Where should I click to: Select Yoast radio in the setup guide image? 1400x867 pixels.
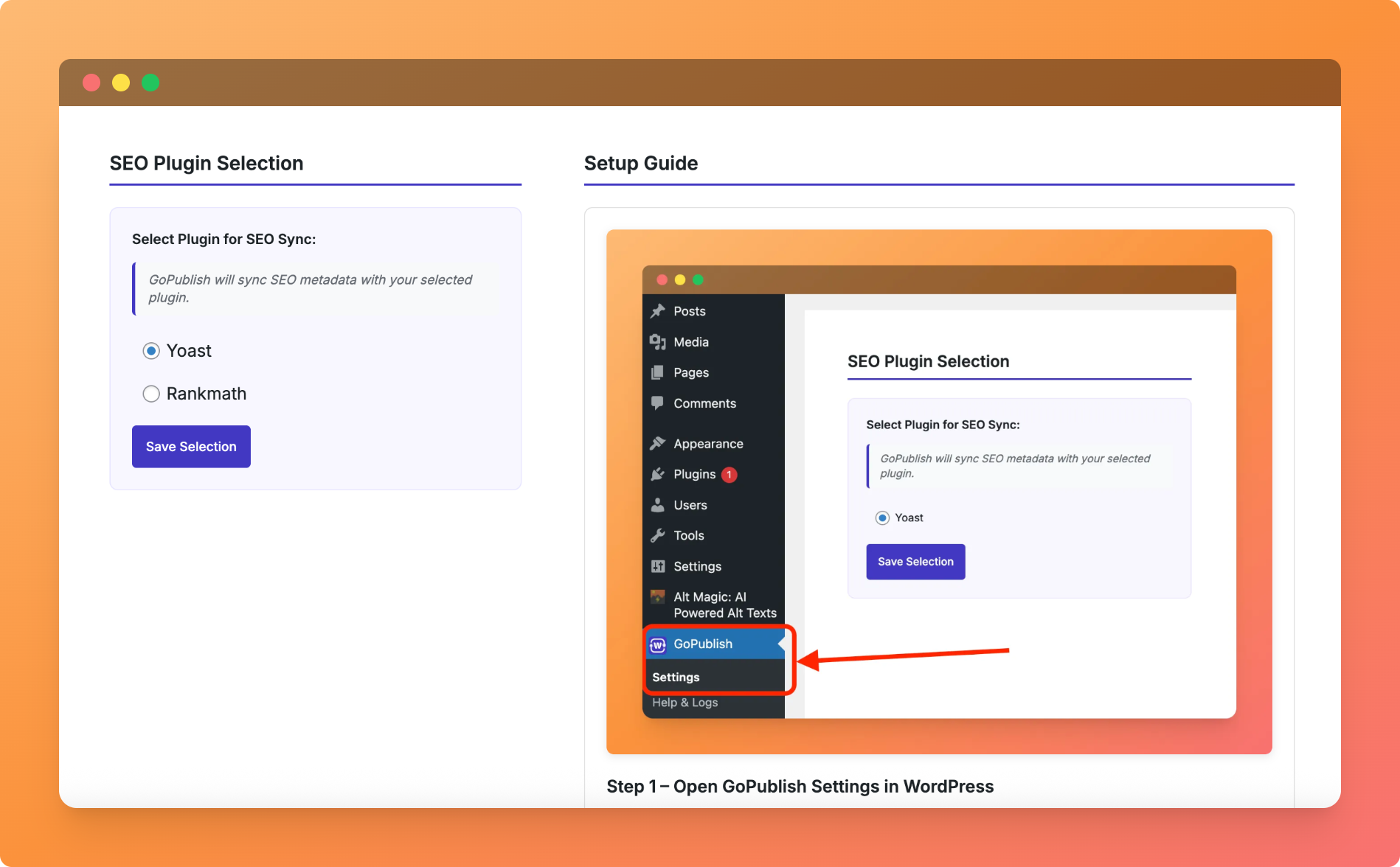882,518
